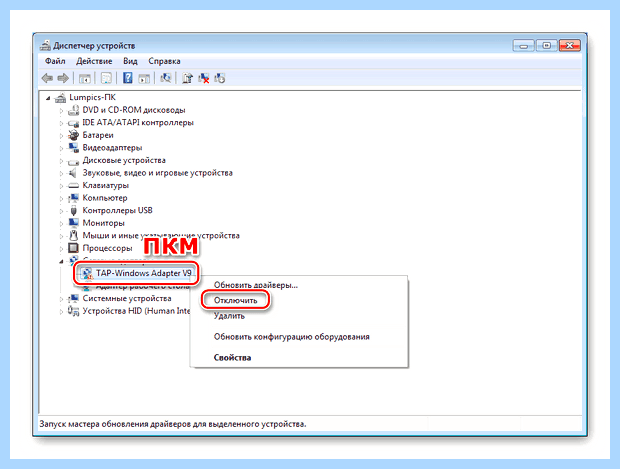
Task: Expand the Процессоры node
Action: coord(61,249)
